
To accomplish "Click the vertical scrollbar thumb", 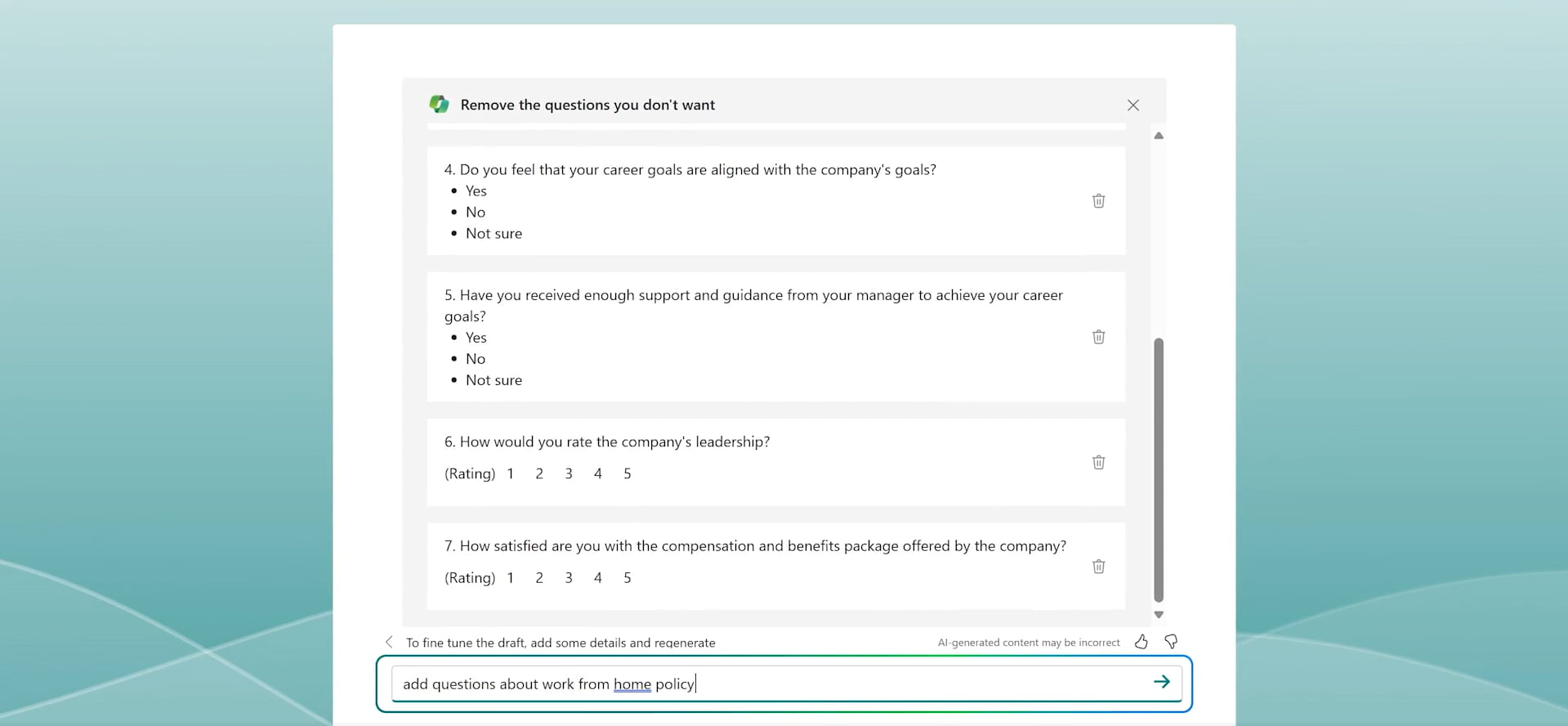I will (x=1158, y=469).
